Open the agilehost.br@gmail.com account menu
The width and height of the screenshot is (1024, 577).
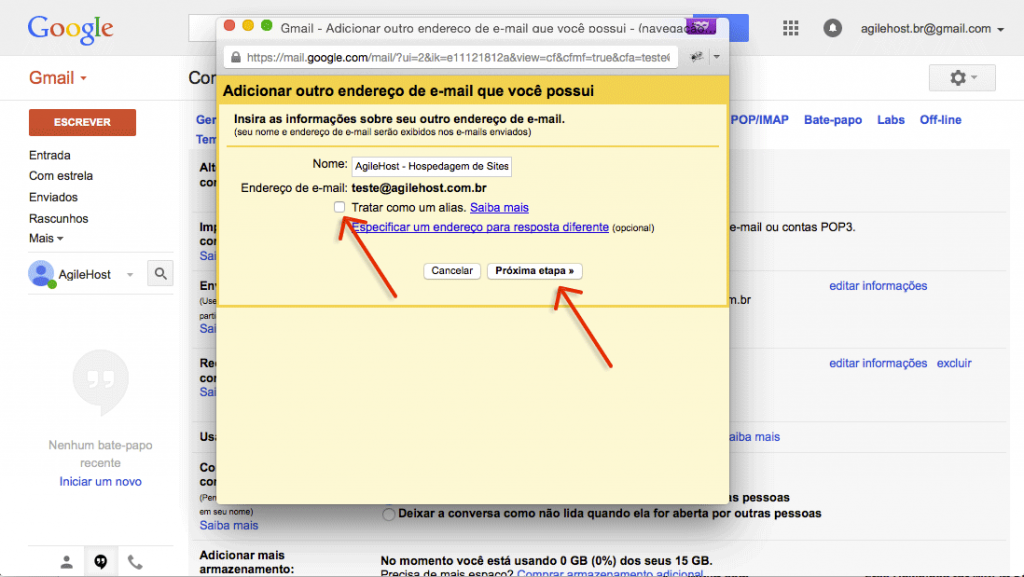pos(932,29)
